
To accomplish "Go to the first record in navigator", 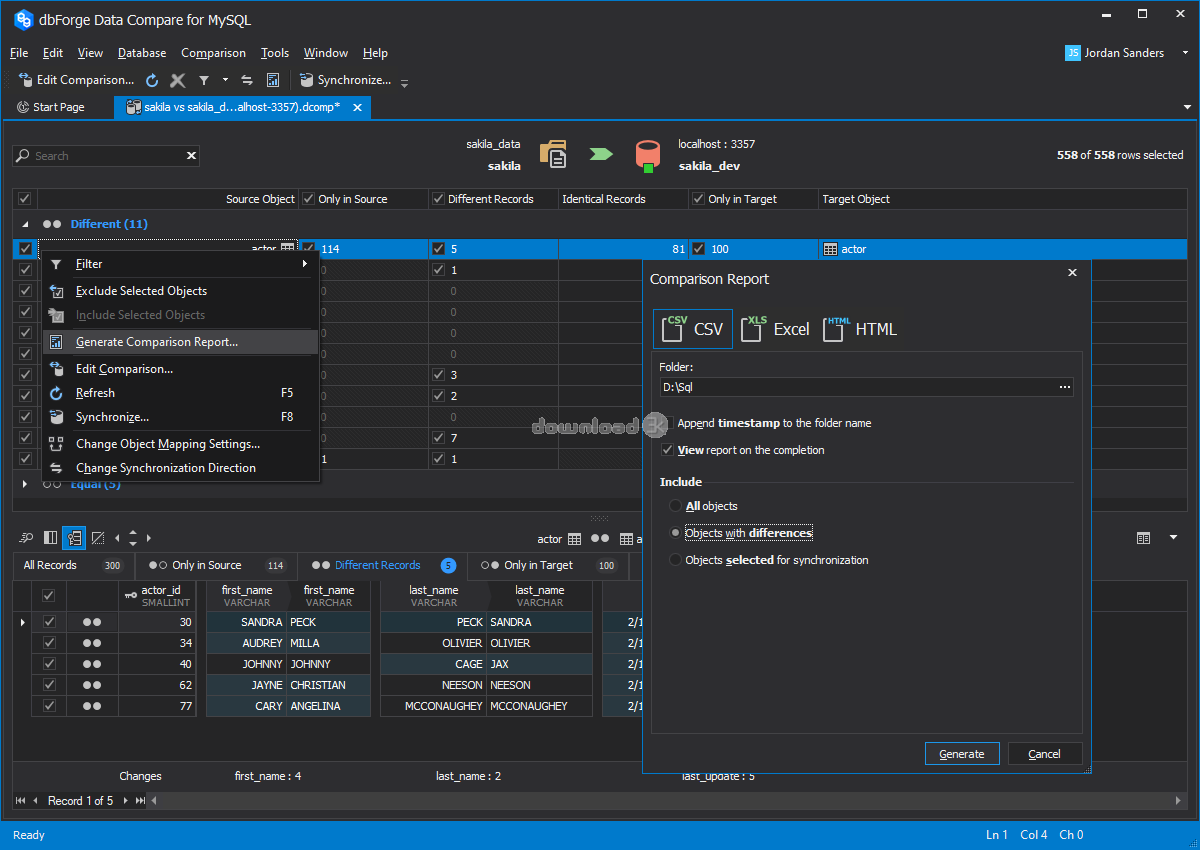I will pyautogui.click(x=20, y=801).
